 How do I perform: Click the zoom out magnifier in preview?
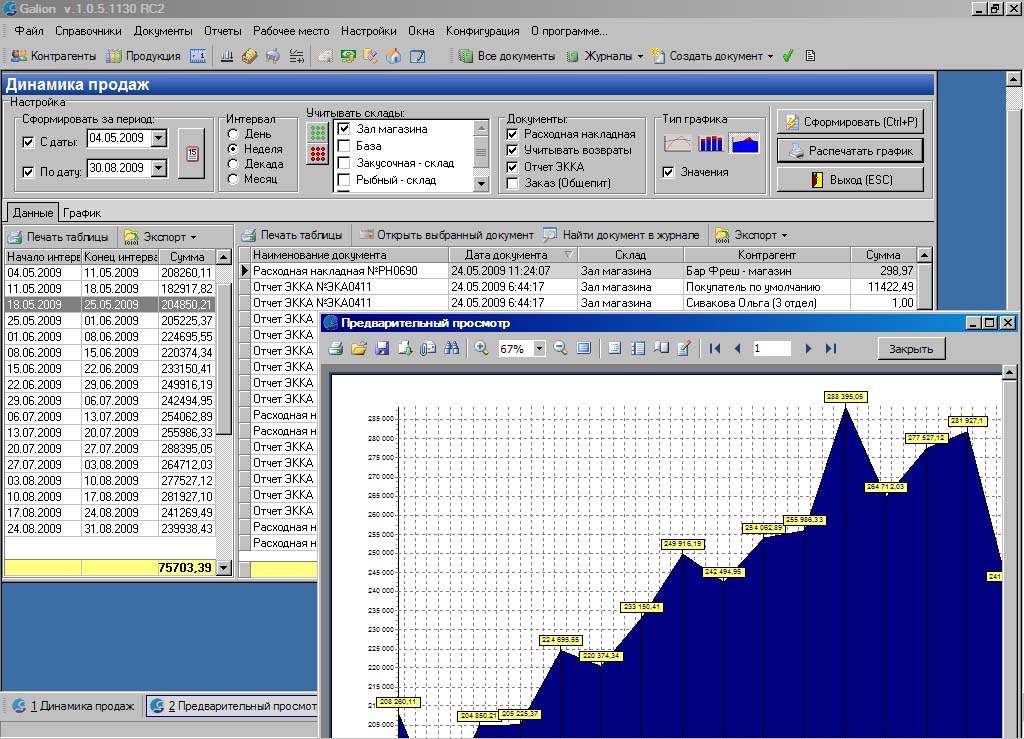pyautogui.click(x=560, y=349)
